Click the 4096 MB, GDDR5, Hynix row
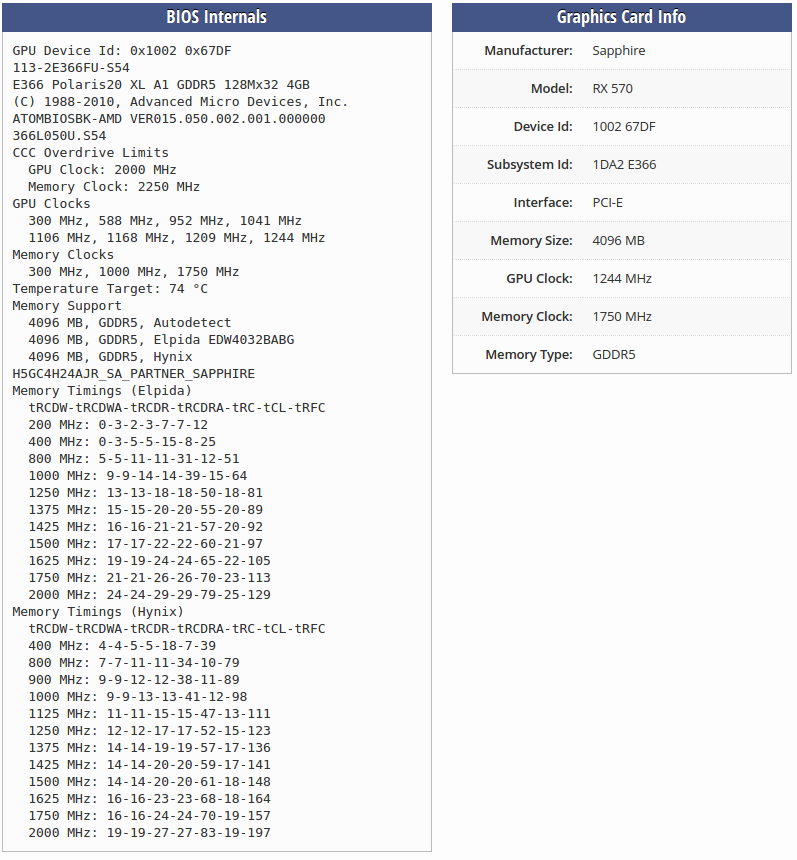The width and height of the screenshot is (797, 860). point(110,357)
